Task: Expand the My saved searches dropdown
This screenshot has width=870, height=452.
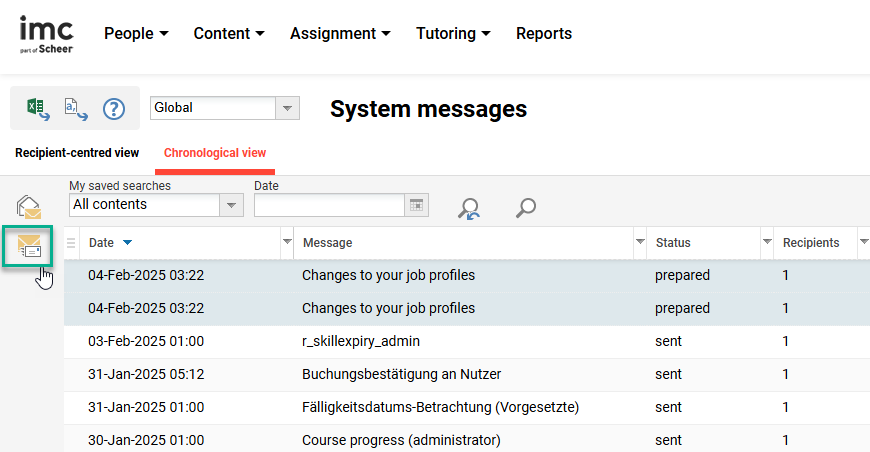Action: click(231, 205)
